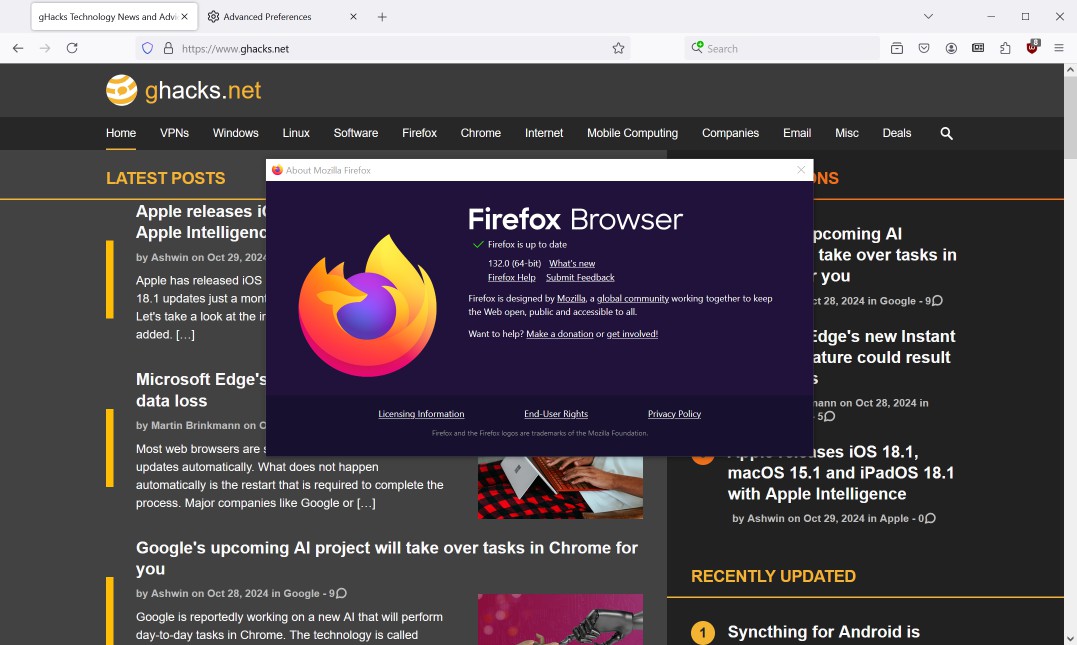Click the What's new link
This screenshot has height=645, width=1077.
(x=571, y=263)
